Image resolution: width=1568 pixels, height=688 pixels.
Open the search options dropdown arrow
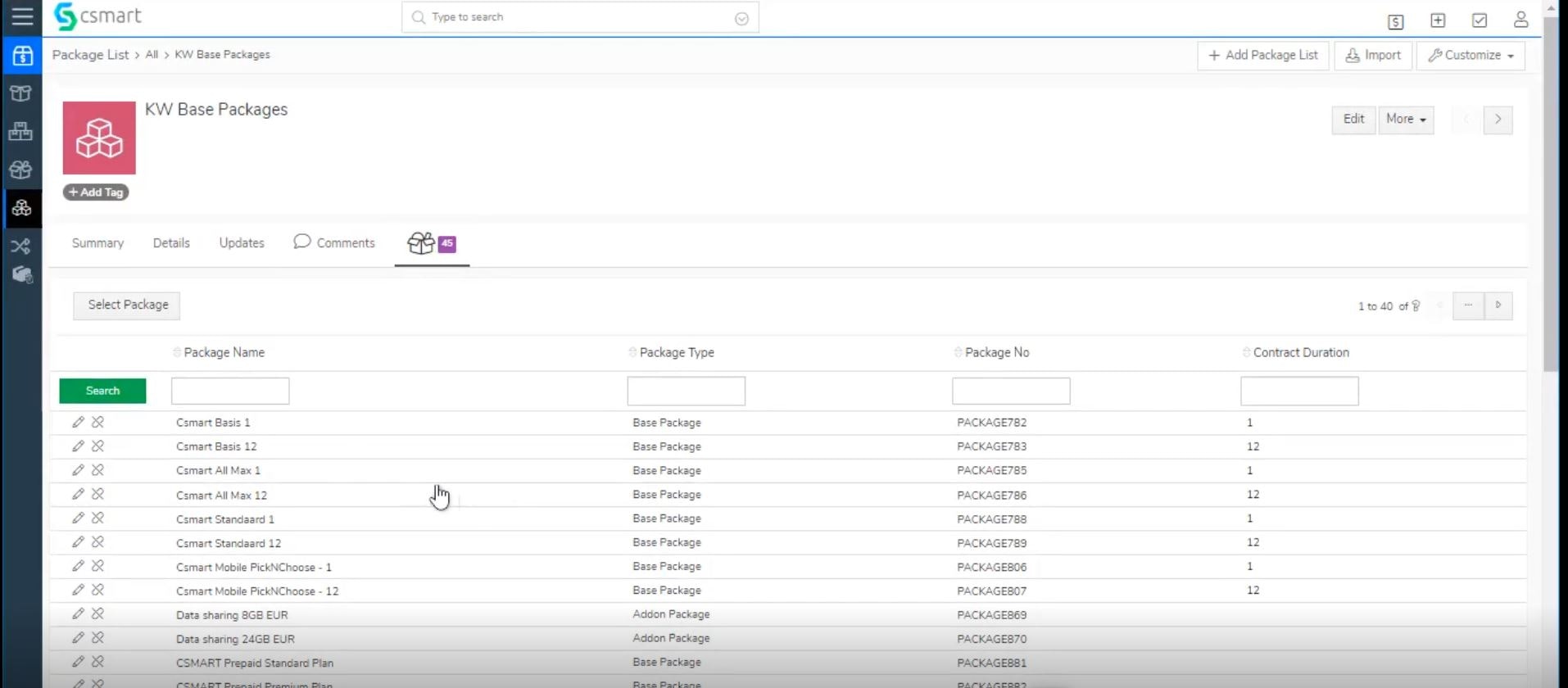tap(741, 18)
